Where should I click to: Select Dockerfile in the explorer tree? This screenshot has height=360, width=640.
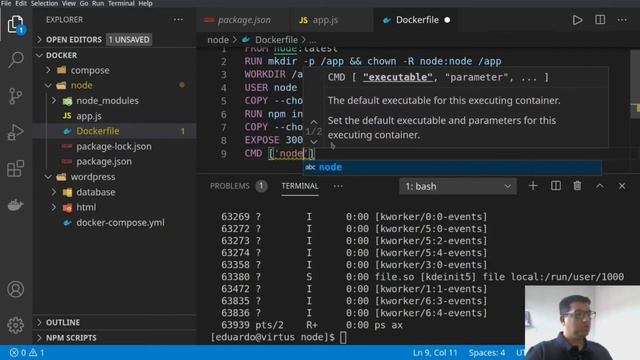coord(98,131)
